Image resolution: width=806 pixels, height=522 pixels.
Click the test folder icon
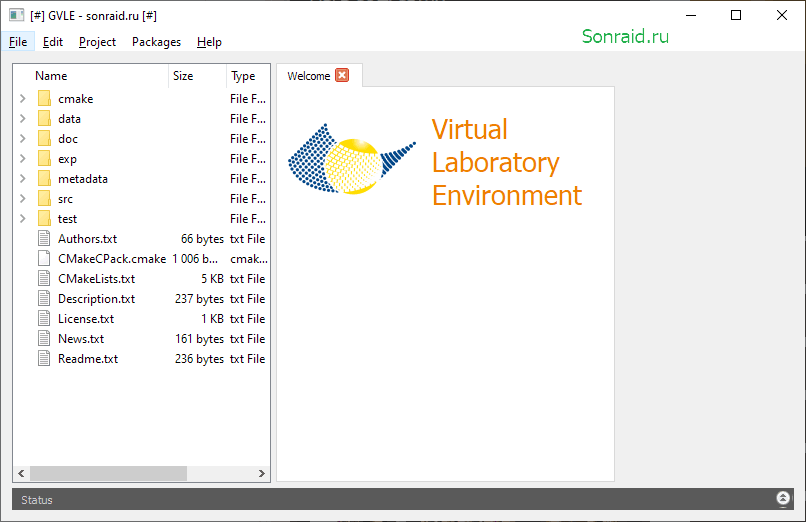tap(45, 218)
